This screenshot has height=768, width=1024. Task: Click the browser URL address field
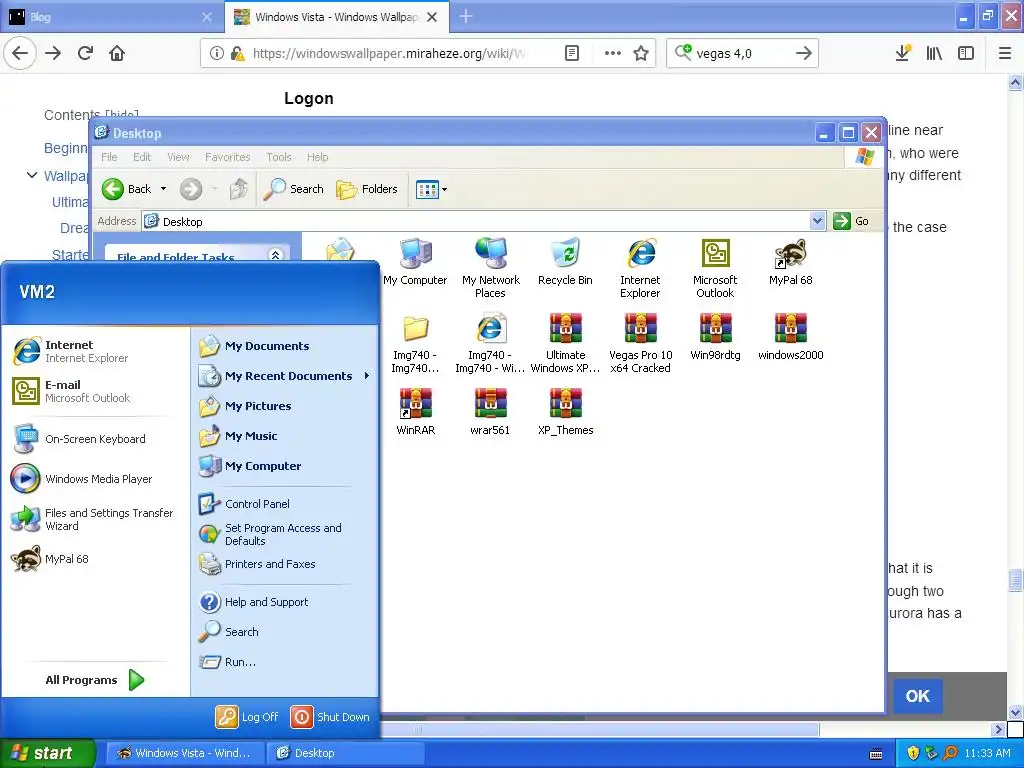pyautogui.click(x=389, y=53)
